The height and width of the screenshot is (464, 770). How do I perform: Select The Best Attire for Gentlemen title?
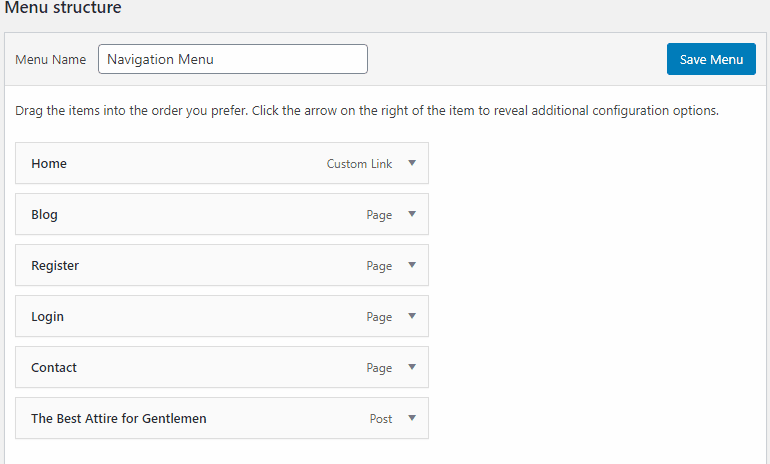point(119,418)
